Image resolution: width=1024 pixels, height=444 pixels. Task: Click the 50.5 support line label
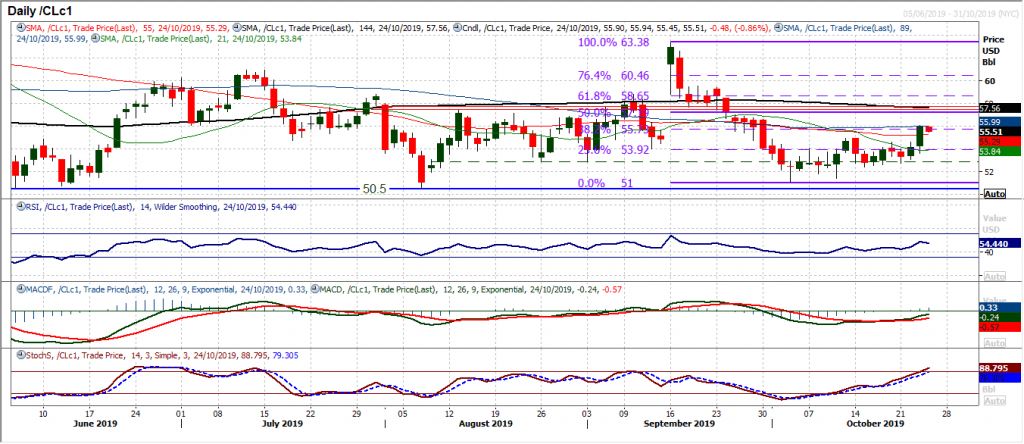(376, 188)
